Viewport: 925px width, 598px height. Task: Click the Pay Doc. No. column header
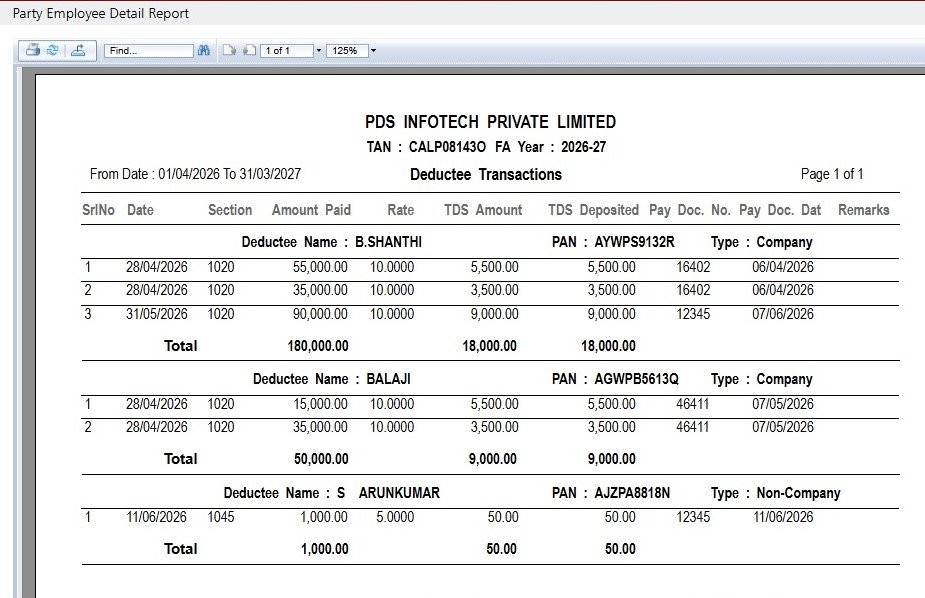coord(690,210)
